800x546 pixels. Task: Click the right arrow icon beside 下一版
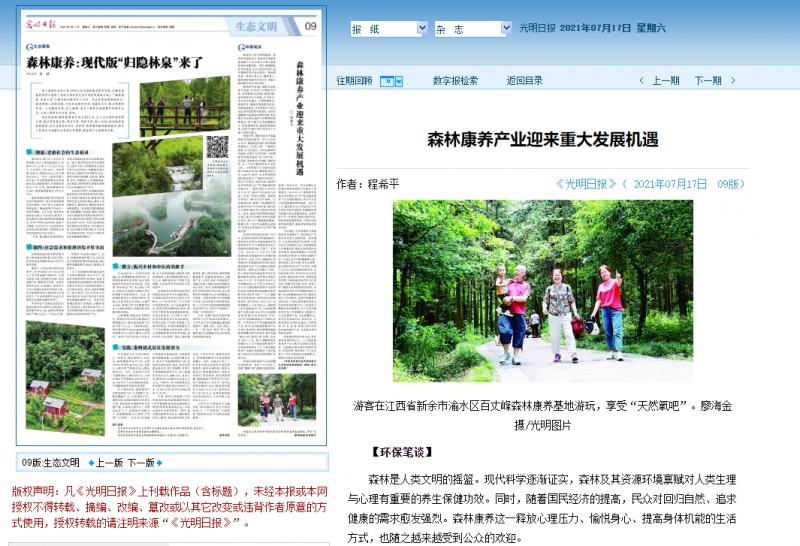(x=161, y=463)
